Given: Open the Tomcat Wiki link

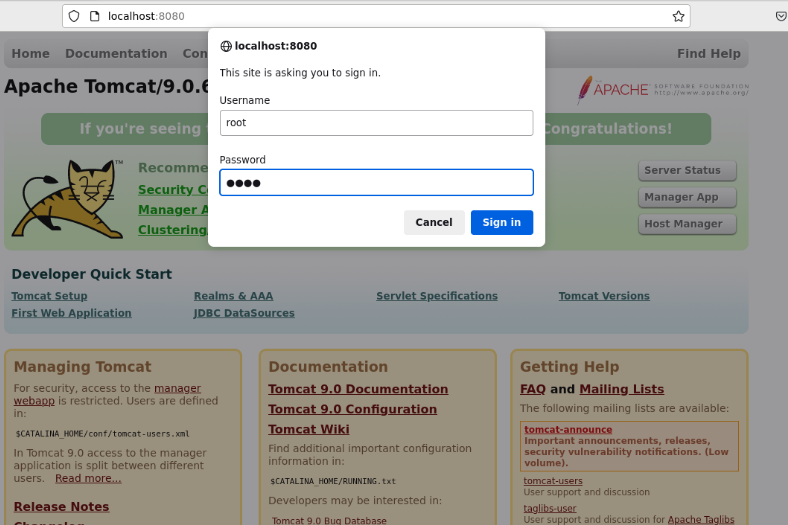Looking at the screenshot, I should point(309,430).
